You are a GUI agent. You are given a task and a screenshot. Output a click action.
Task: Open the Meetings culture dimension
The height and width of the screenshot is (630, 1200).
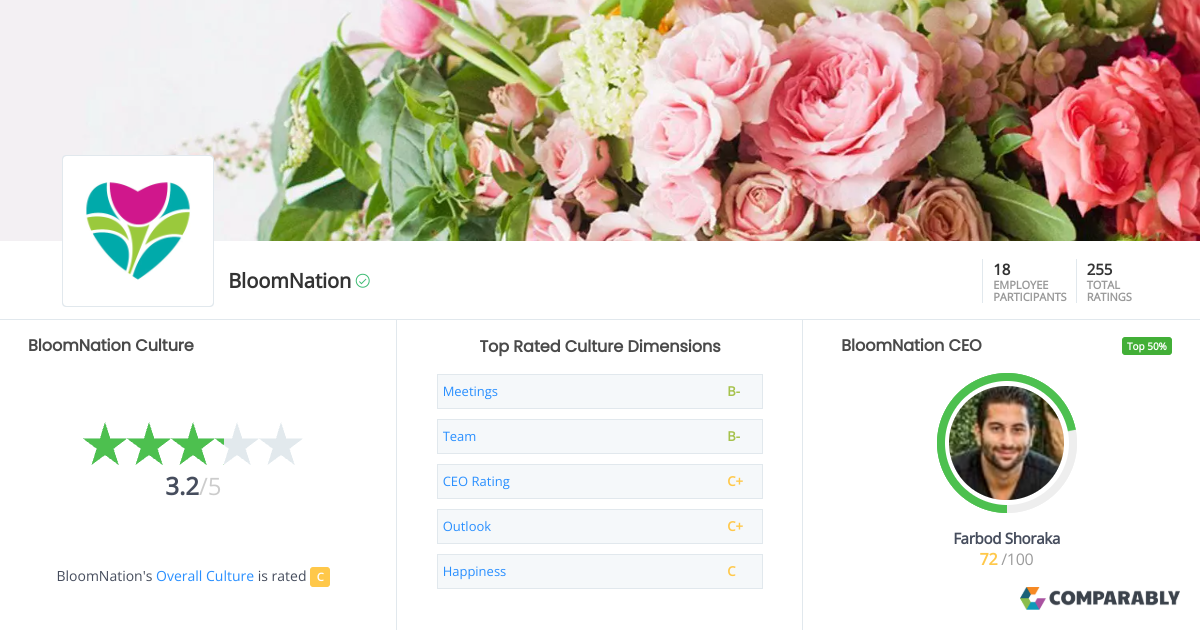coord(470,391)
